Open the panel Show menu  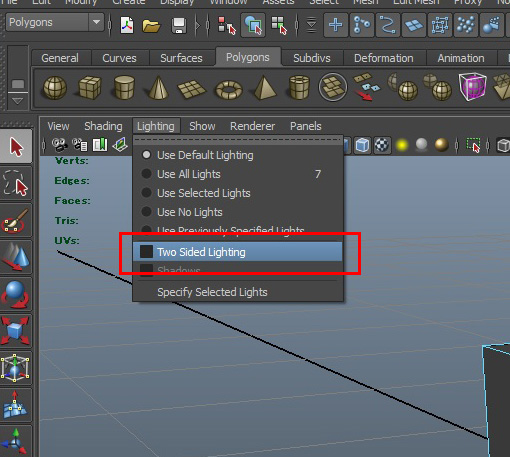point(202,126)
